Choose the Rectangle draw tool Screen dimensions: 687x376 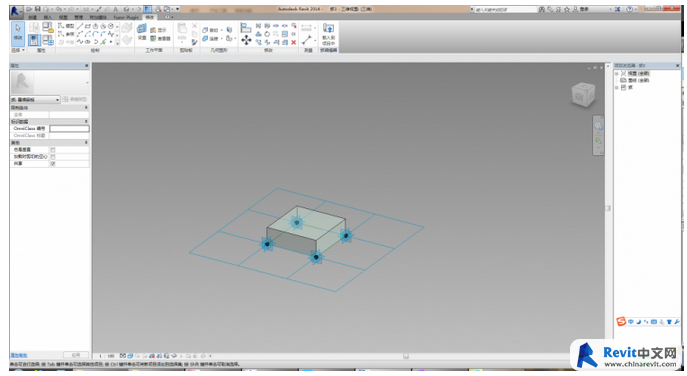88,26
